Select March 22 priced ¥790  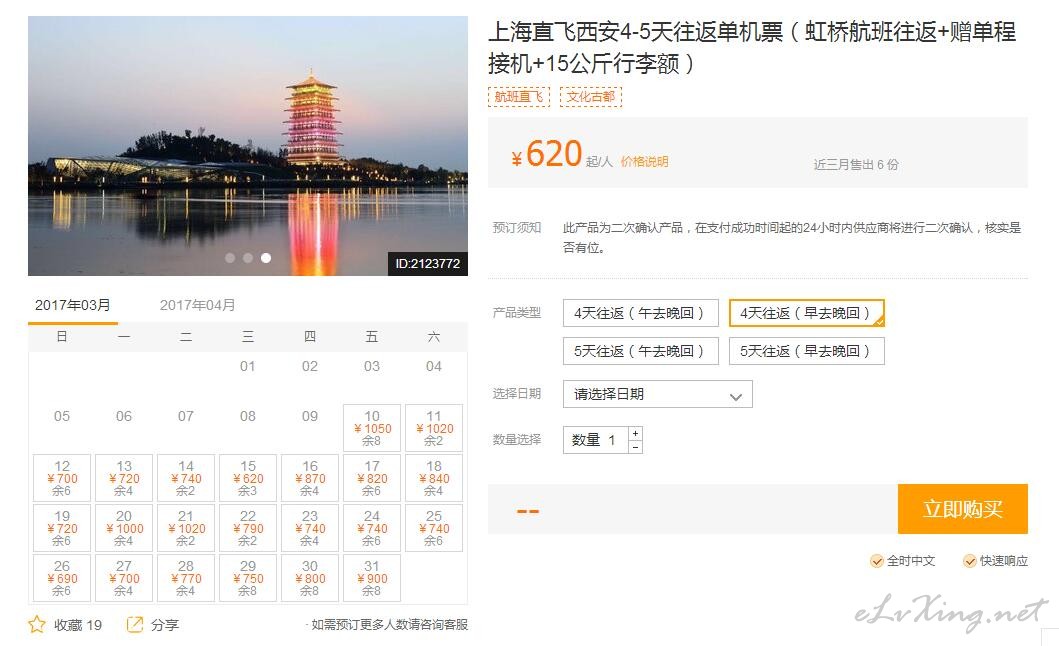coord(249,528)
